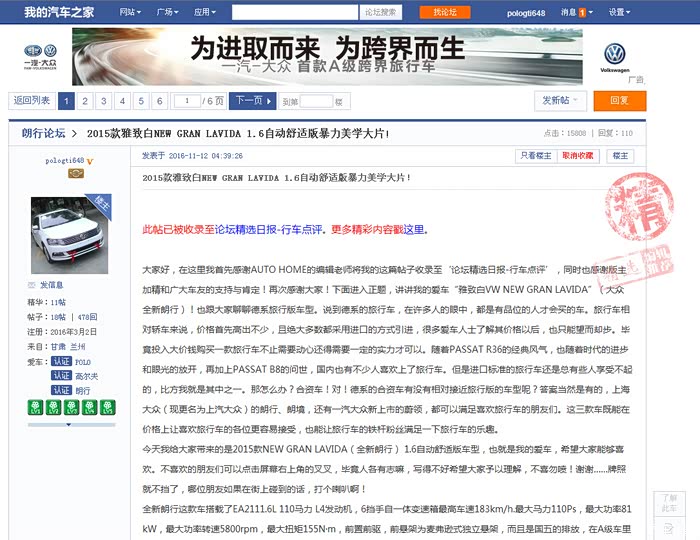Open the 设置 settings dropdown
Image resolution: width=700 pixels, height=540 pixels.
point(620,12)
